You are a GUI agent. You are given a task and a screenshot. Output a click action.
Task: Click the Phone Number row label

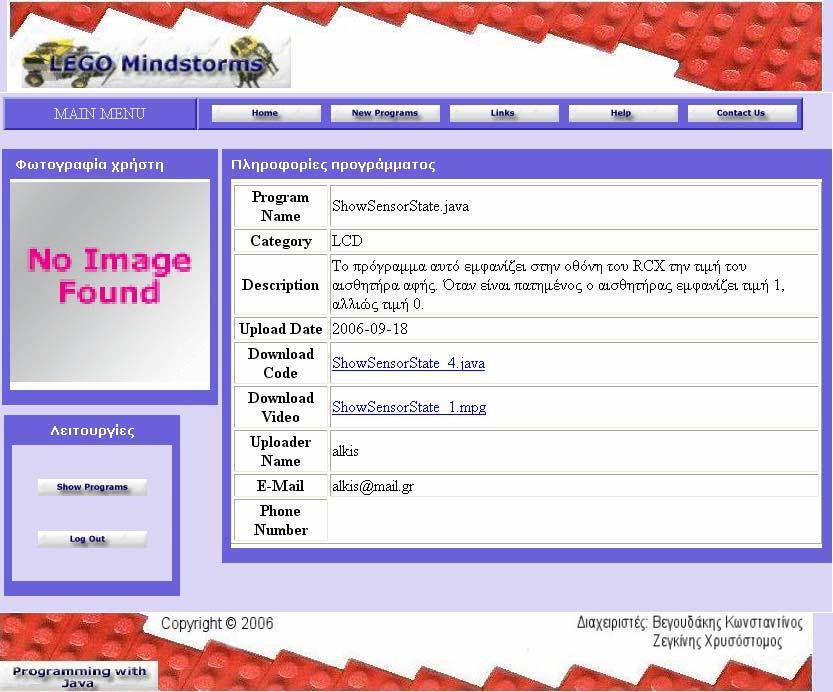pyautogui.click(x=280, y=520)
